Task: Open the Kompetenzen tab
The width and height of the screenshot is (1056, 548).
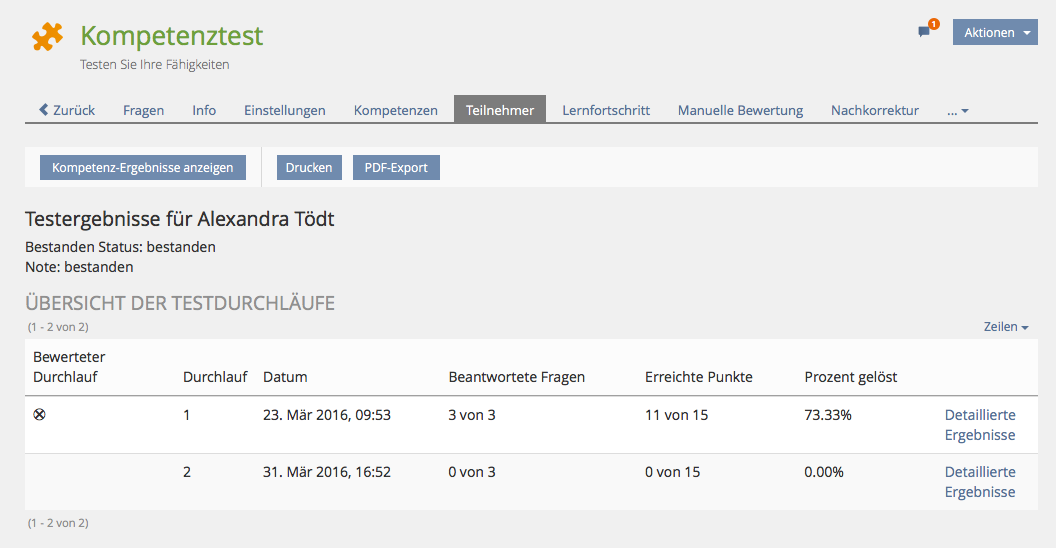Action: pyautogui.click(x=395, y=110)
